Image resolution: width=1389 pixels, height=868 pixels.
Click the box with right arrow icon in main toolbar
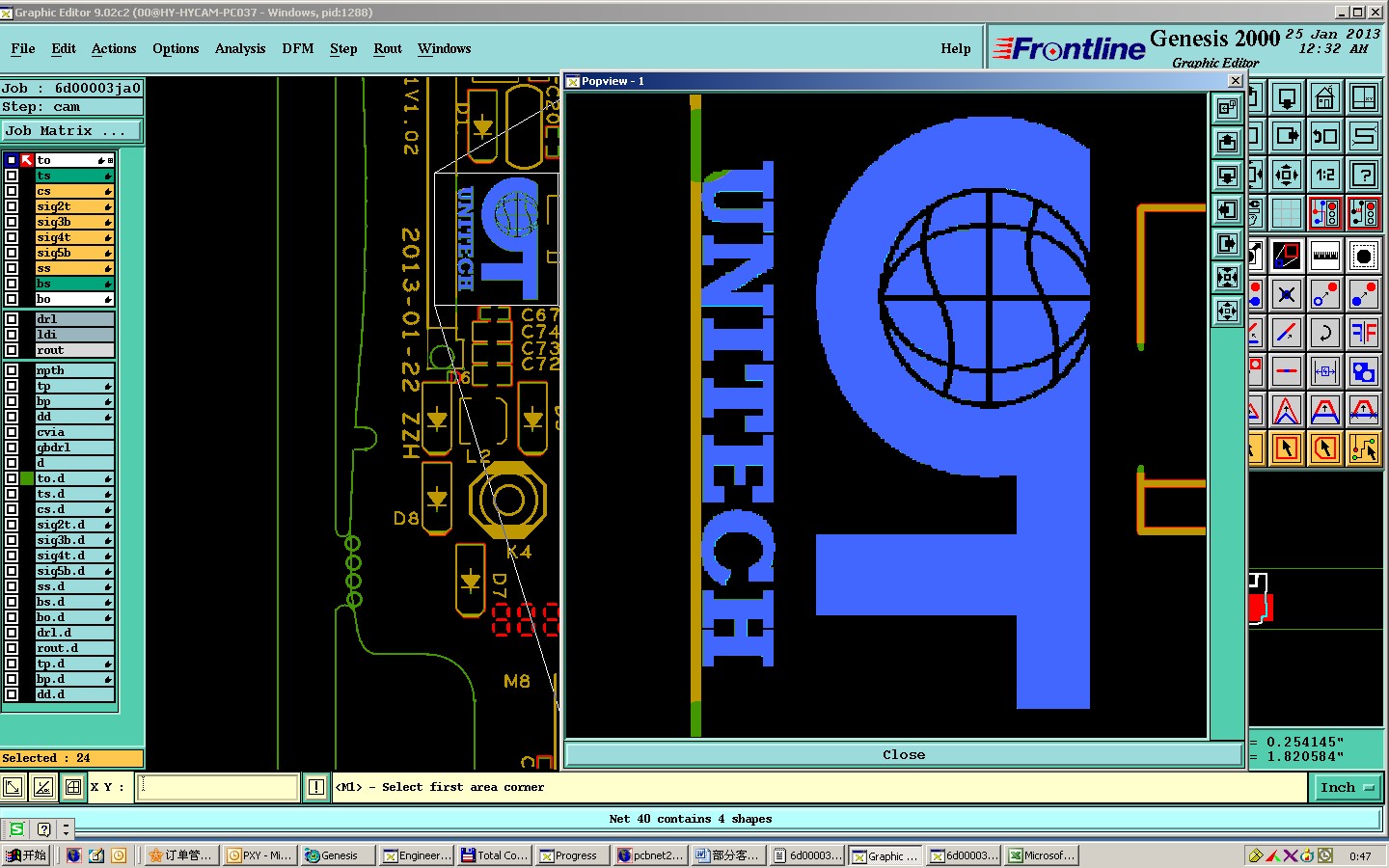pos(1287,136)
